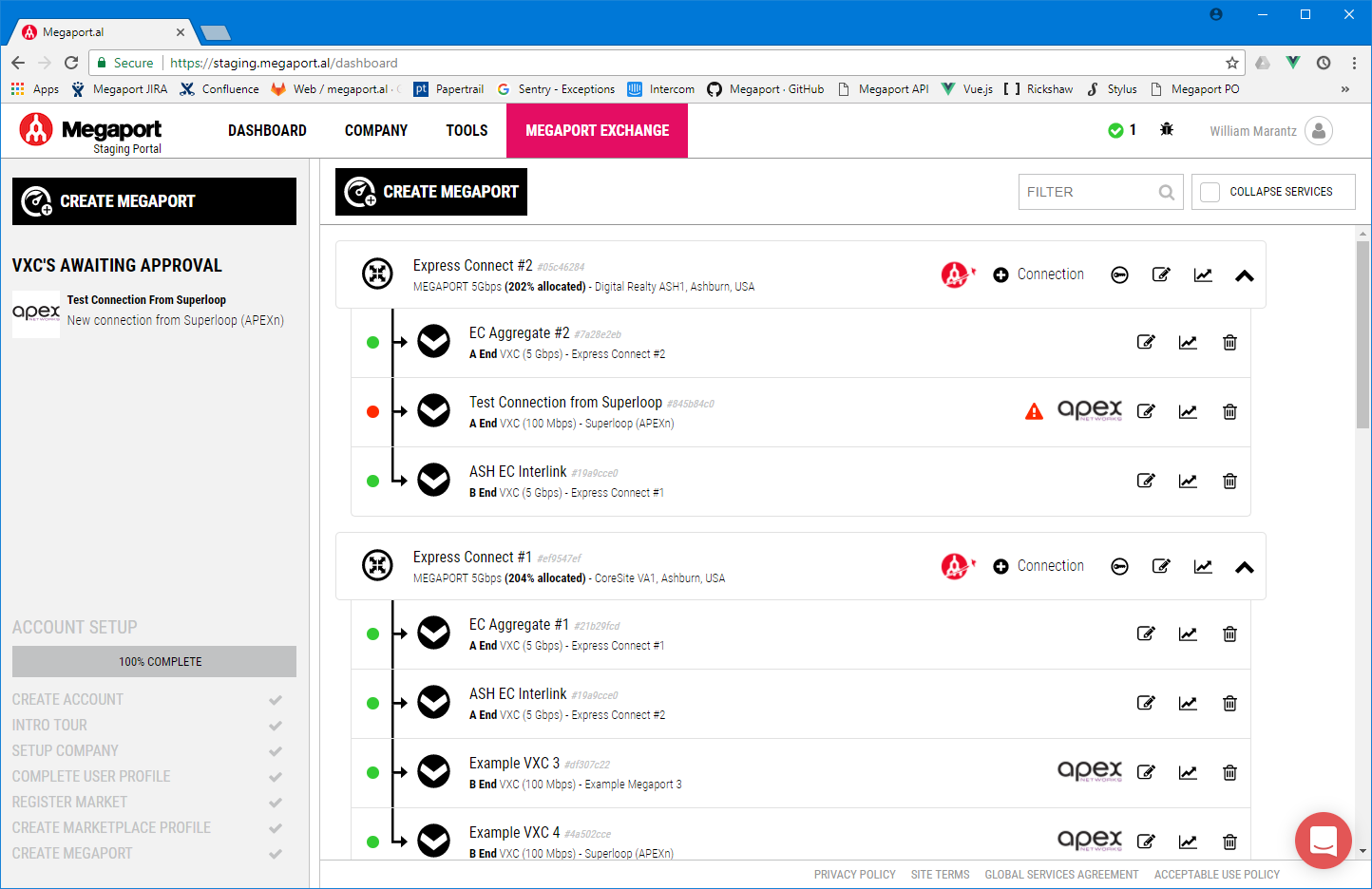Viewport: 1372px width, 889px height.
Task: Delete the Test Connection from Superloop VXC
Action: pyautogui.click(x=1229, y=411)
